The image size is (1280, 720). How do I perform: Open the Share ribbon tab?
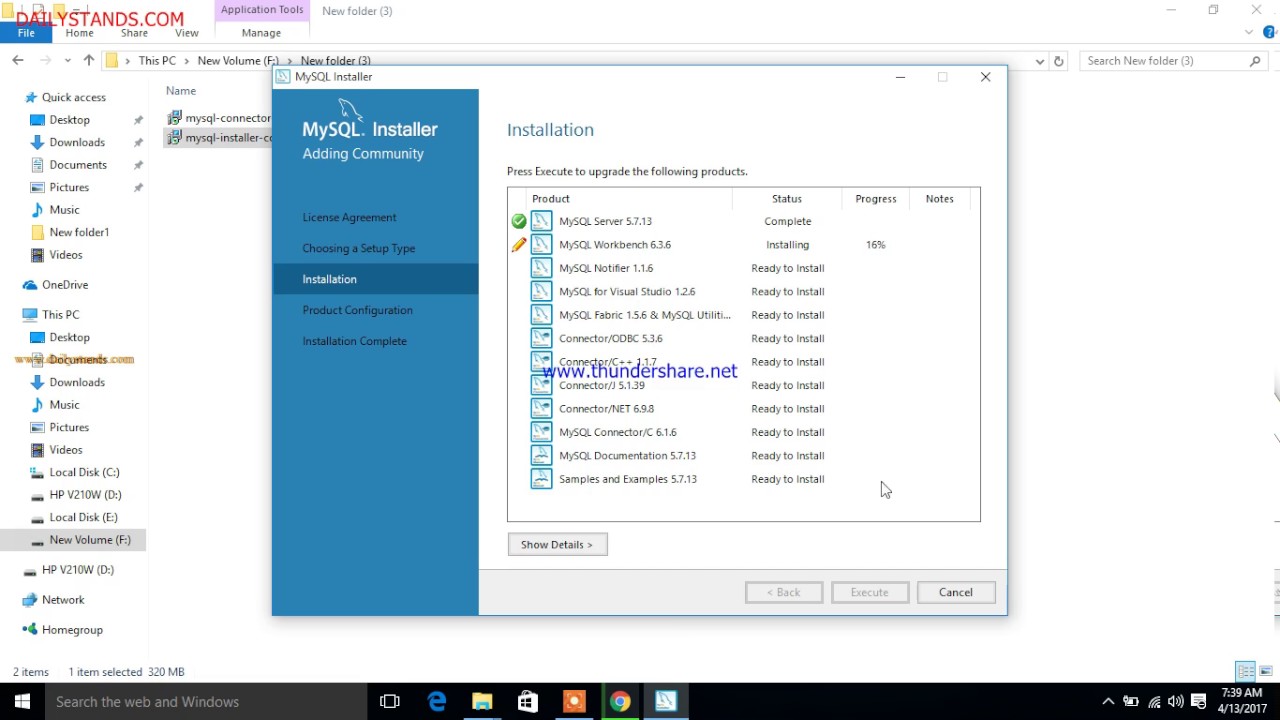tap(134, 33)
